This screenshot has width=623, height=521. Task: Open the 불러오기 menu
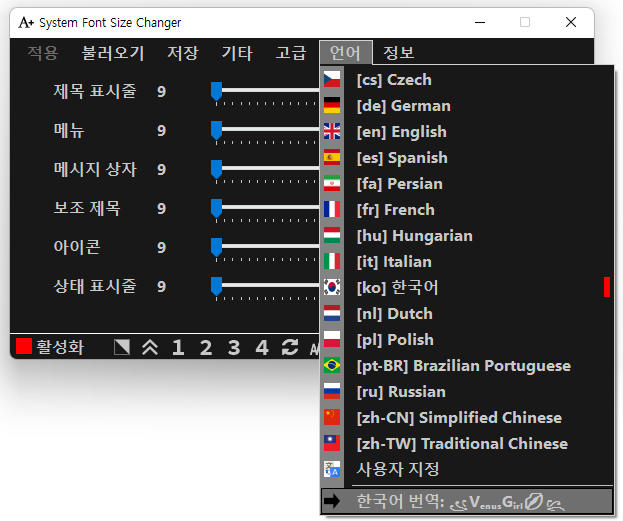(113, 53)
